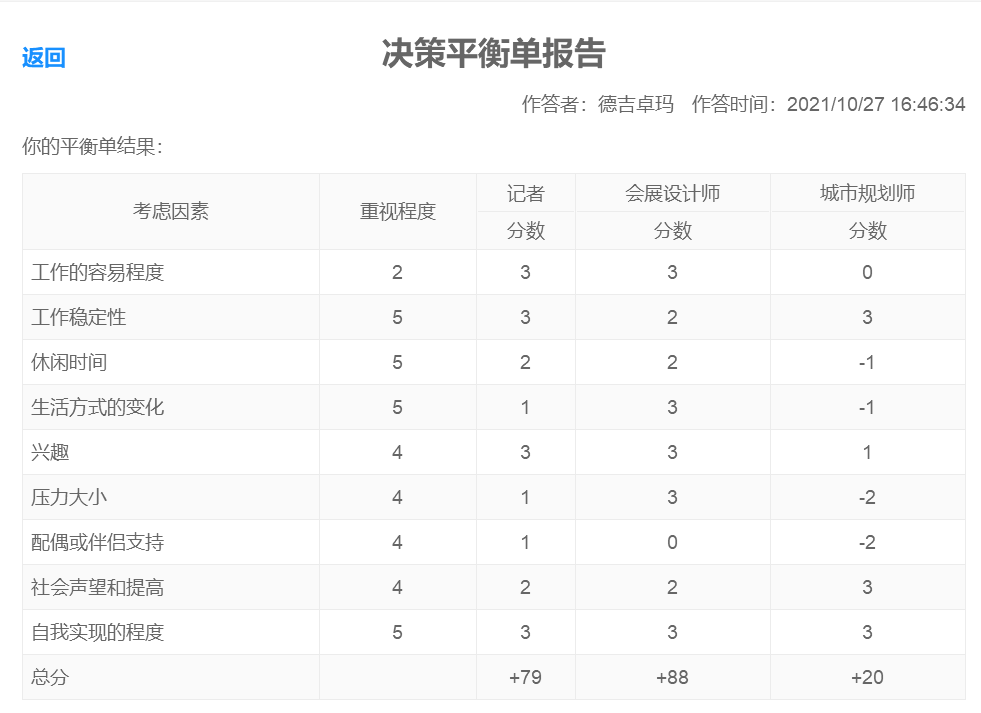Viewport: 981px width, 713px height.
Task: Click the +88 total score for 会展设计师
Action: (672, 678)
